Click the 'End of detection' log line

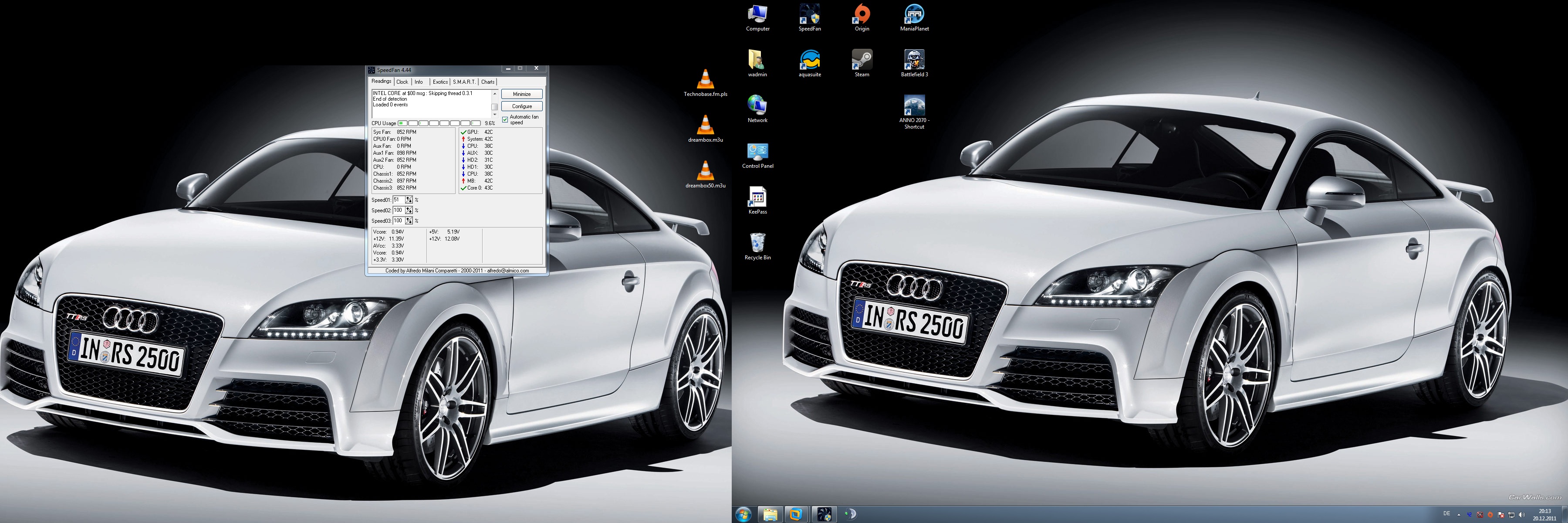coord(389,98)
